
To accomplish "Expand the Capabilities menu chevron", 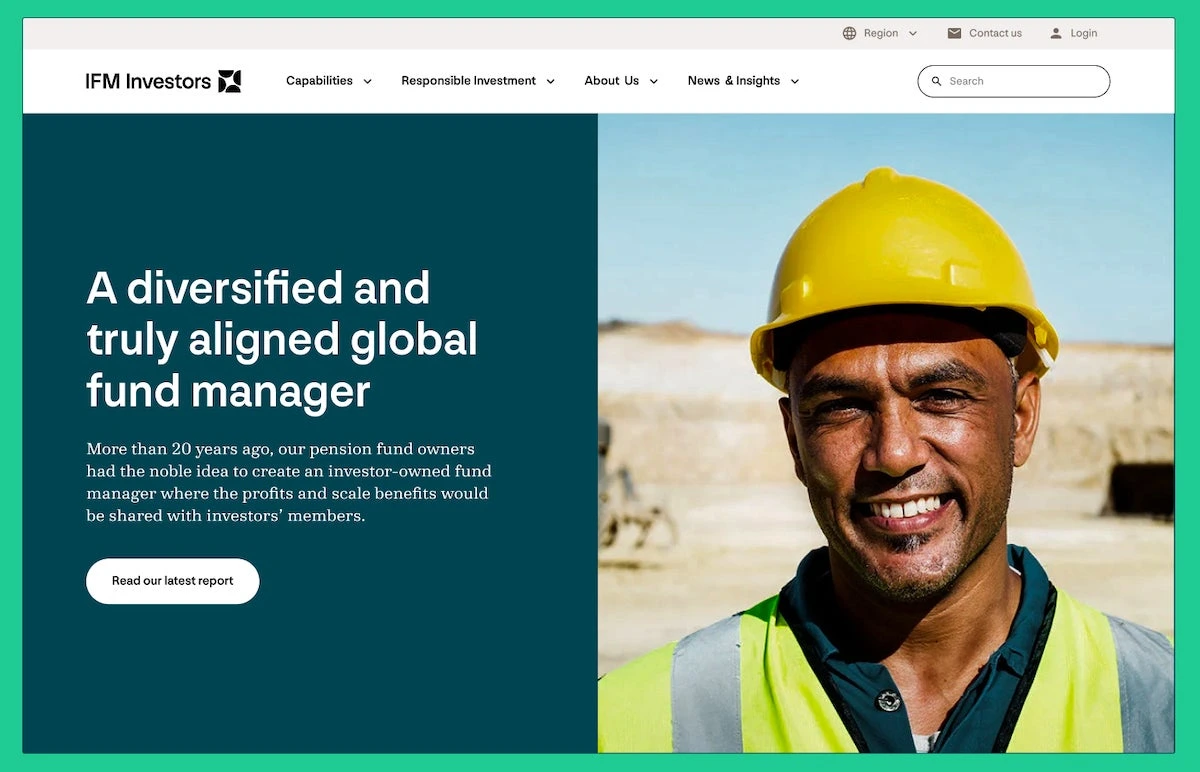I will point(367,81).
